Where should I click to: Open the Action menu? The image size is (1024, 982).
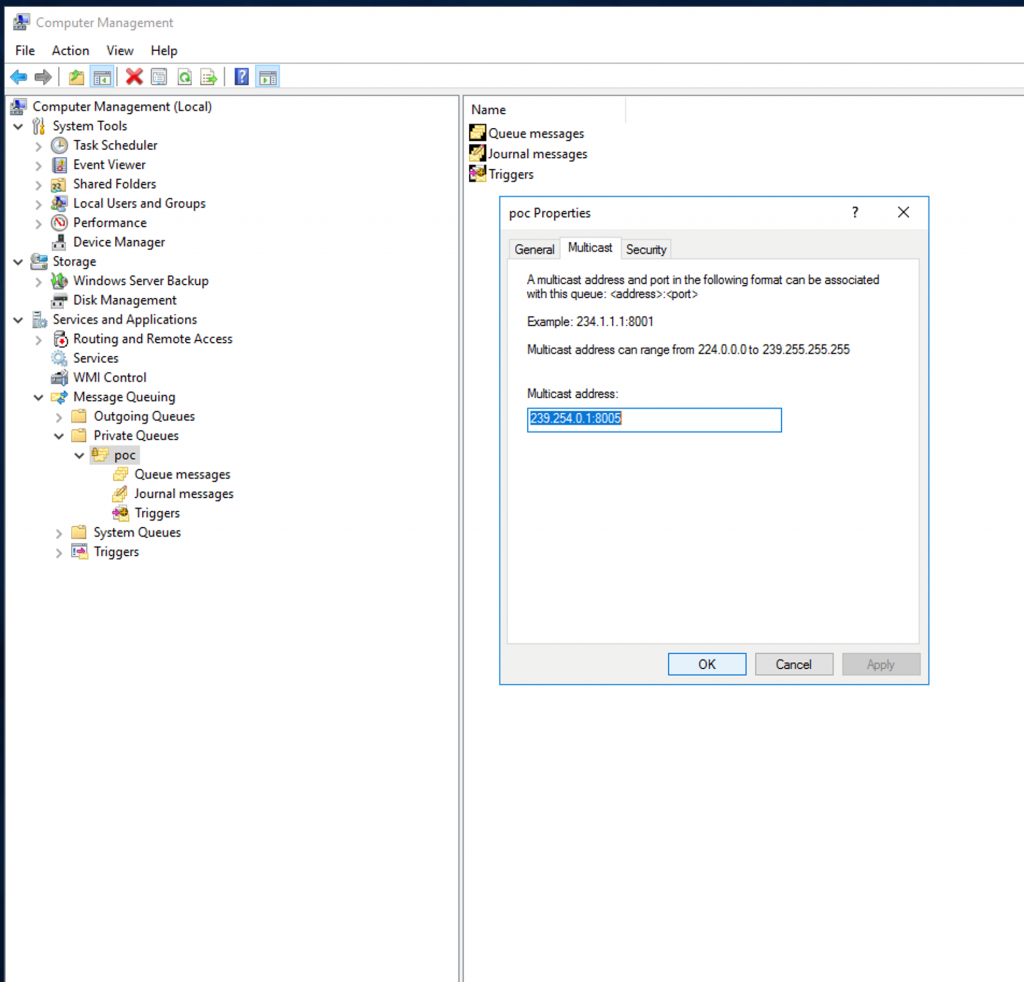[x=70, y=50]
